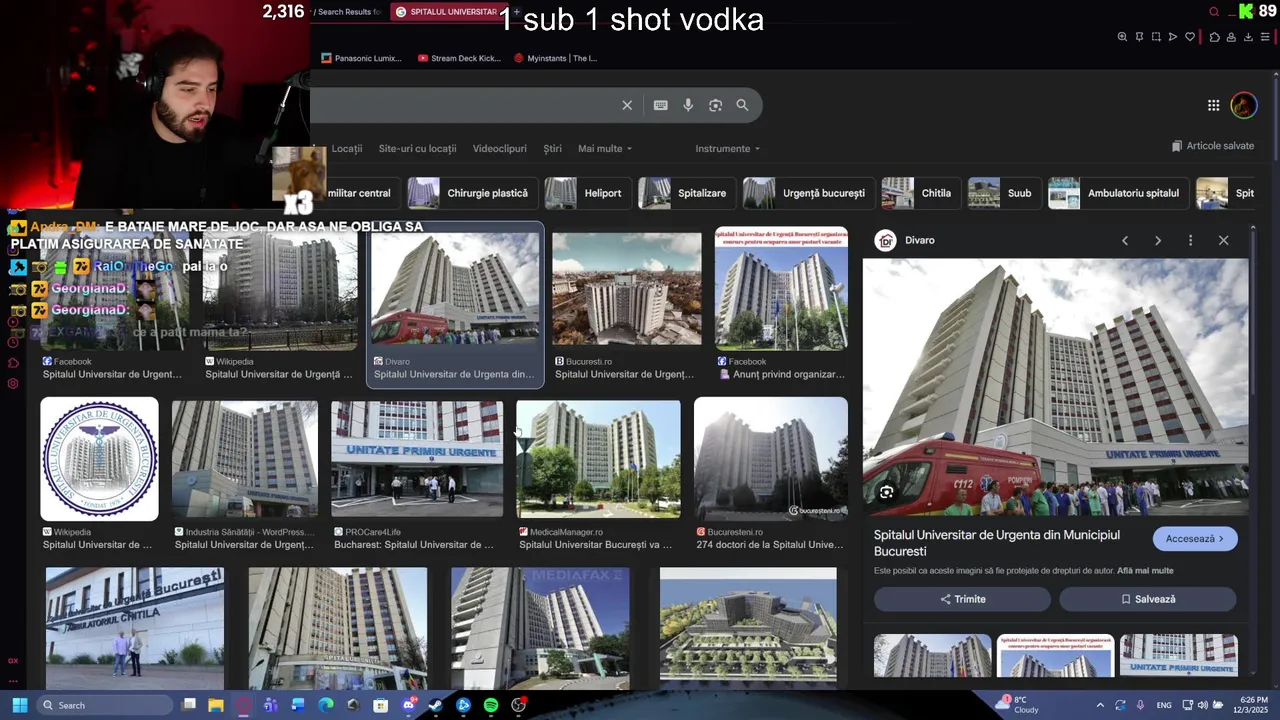Image resolution: width=1280 pixels, height=720 pixels.
Task: Open the three-dot options in preview panel
Action: coord(1190,240)
